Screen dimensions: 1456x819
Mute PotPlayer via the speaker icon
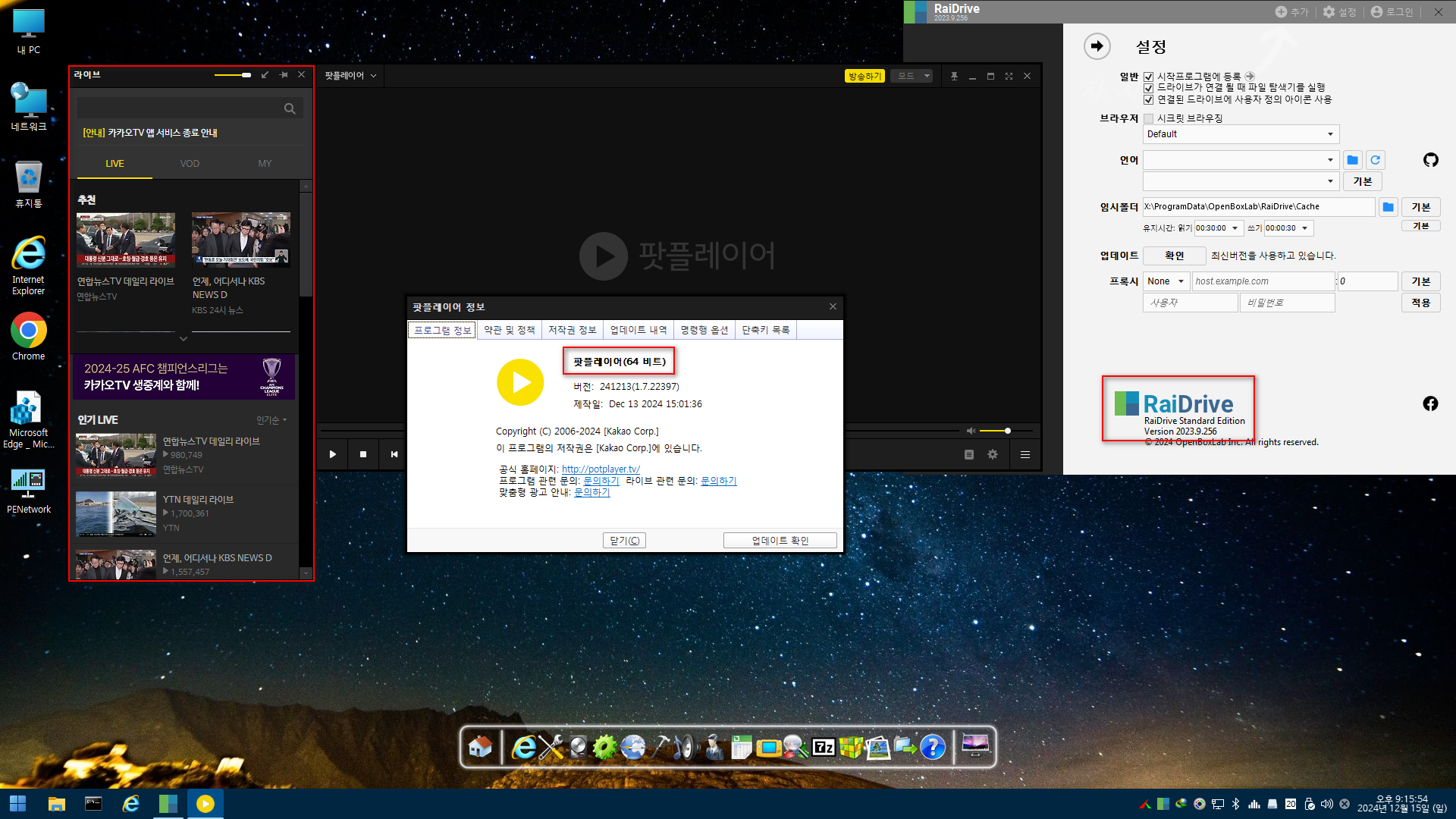(x=971, y=431)
